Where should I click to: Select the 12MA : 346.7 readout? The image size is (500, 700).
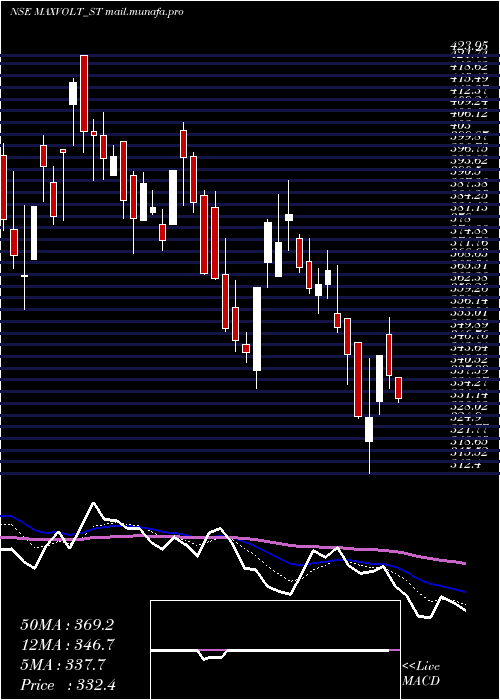tap(67, 645)
